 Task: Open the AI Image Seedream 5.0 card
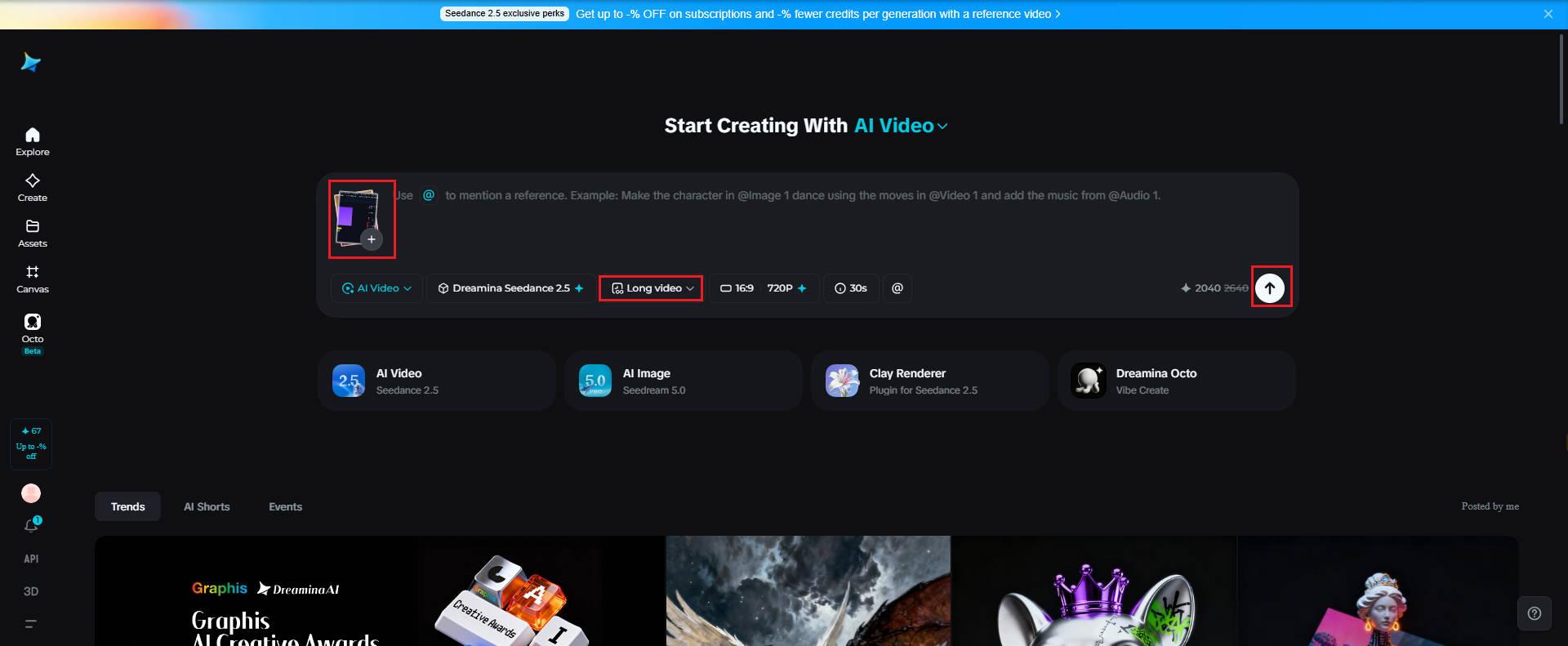pyautogui.click(x=683, y=381)
